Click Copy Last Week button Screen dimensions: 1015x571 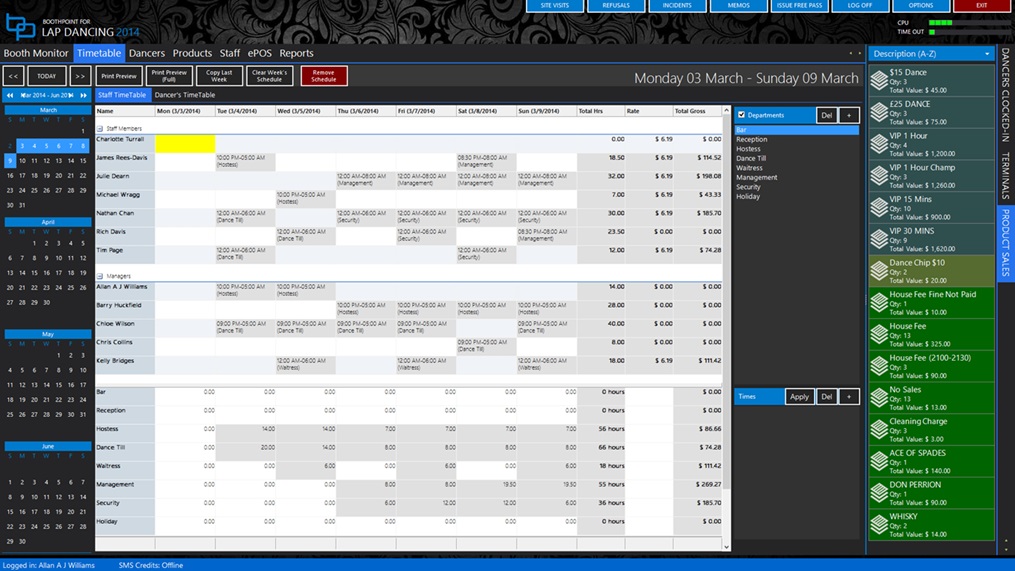(219, 76)
